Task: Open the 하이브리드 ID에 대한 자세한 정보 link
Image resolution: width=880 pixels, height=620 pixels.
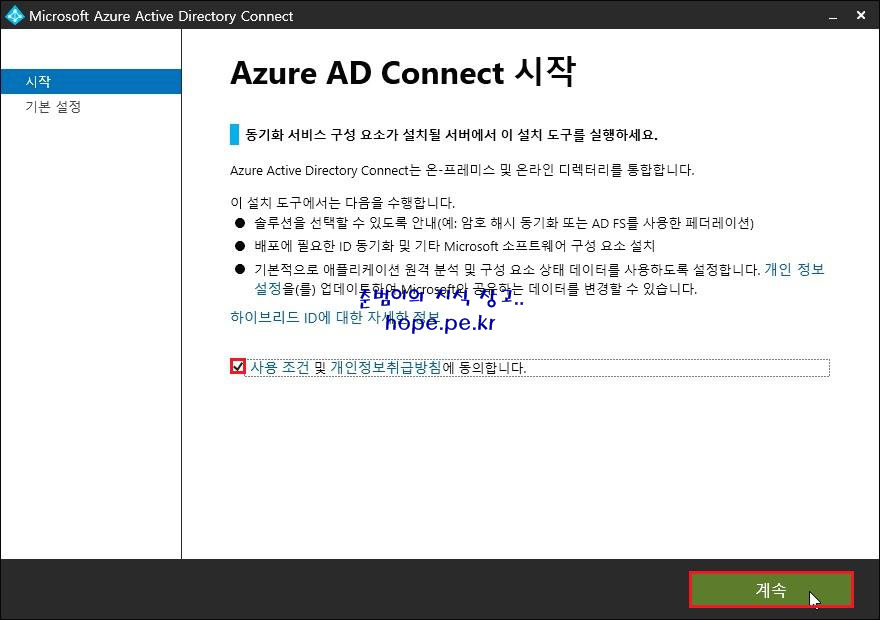Action: pos(334,317)
